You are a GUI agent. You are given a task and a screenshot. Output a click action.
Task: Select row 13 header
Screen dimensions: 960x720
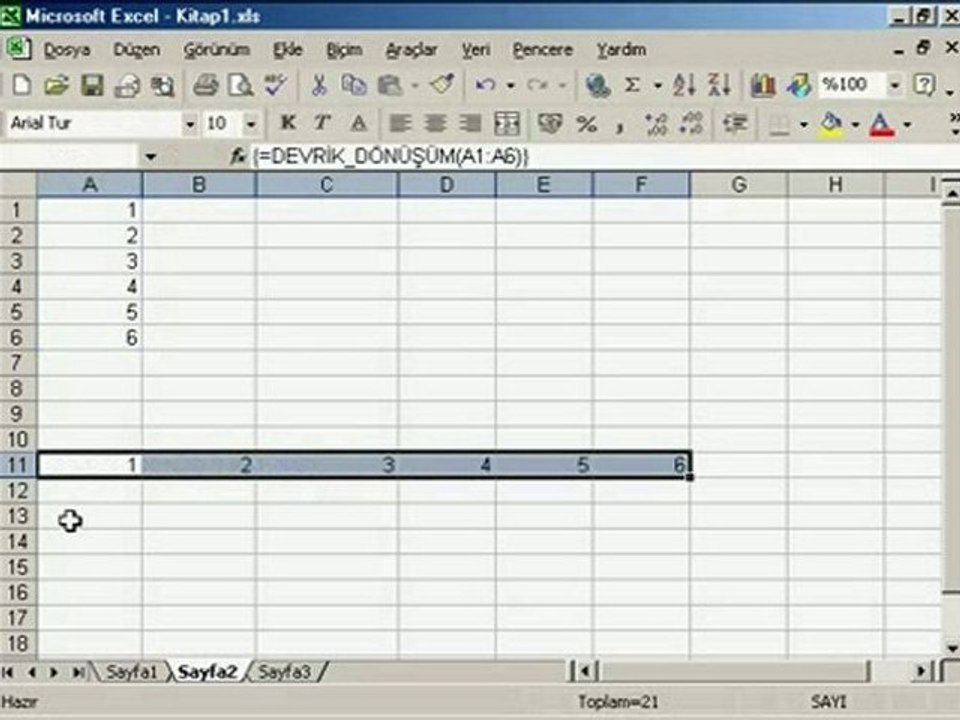coord(18,516)
